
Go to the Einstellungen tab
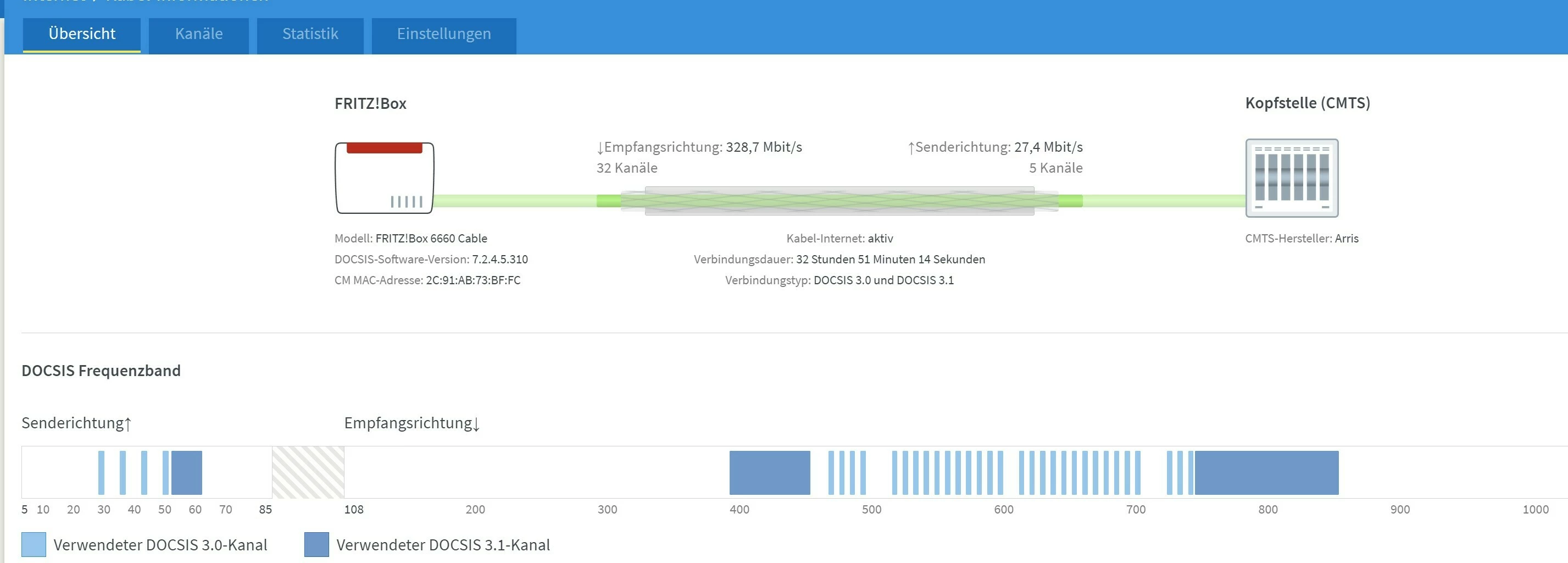444,35
